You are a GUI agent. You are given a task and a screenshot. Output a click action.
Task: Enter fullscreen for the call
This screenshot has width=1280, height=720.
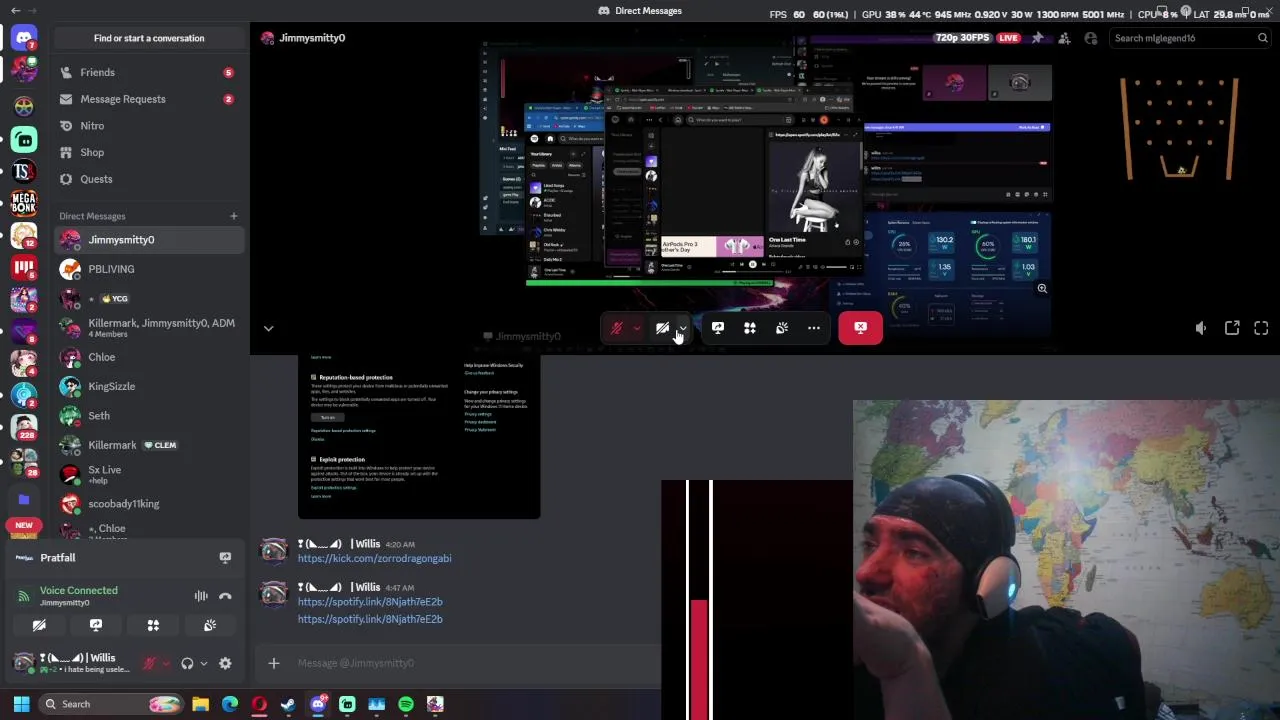tap(1261, 328)
